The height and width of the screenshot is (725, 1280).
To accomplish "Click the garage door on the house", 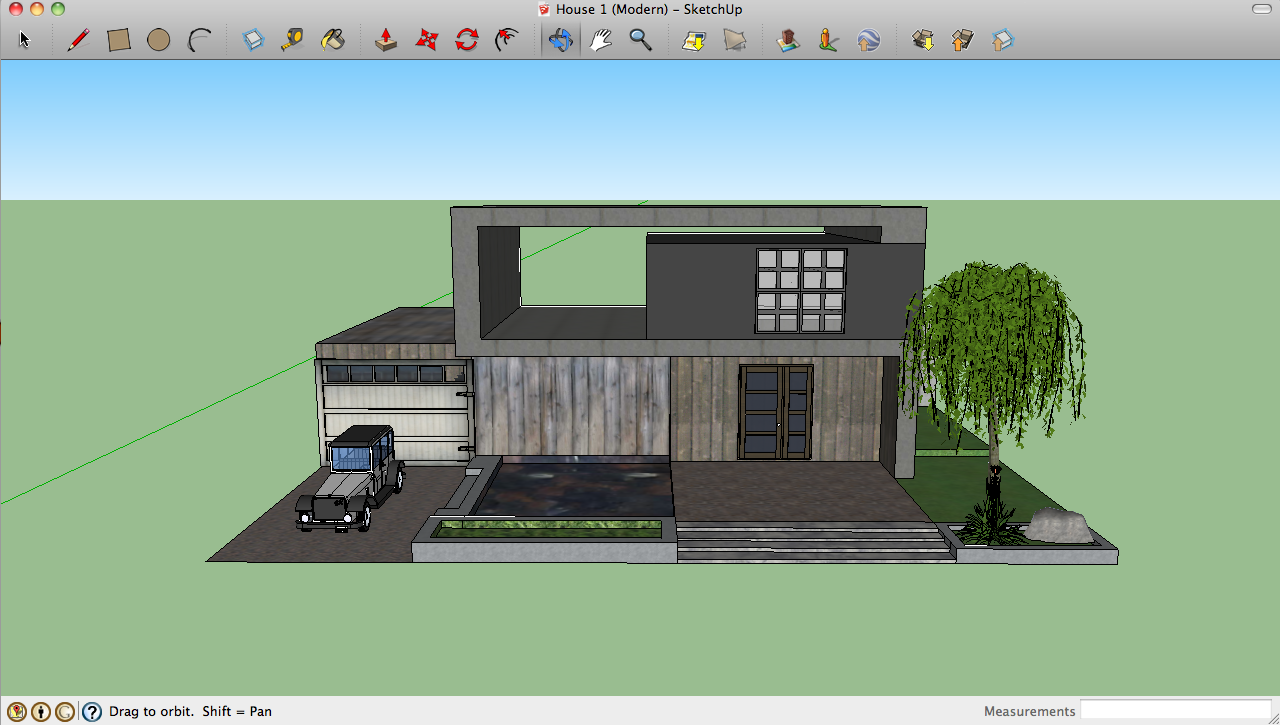I will coord(396,413).
